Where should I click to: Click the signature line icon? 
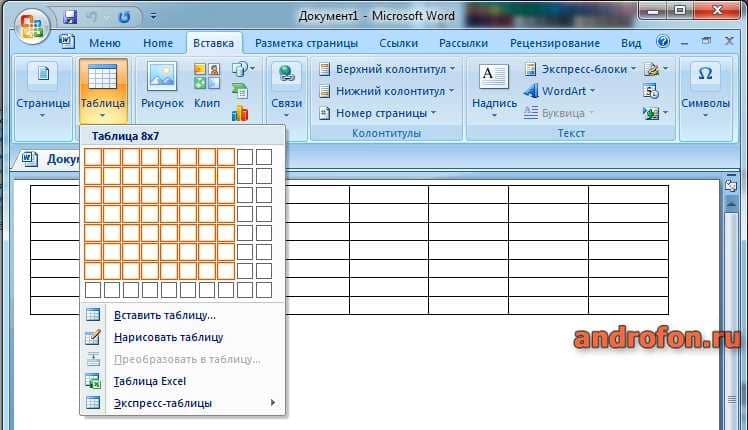(655, 69)
